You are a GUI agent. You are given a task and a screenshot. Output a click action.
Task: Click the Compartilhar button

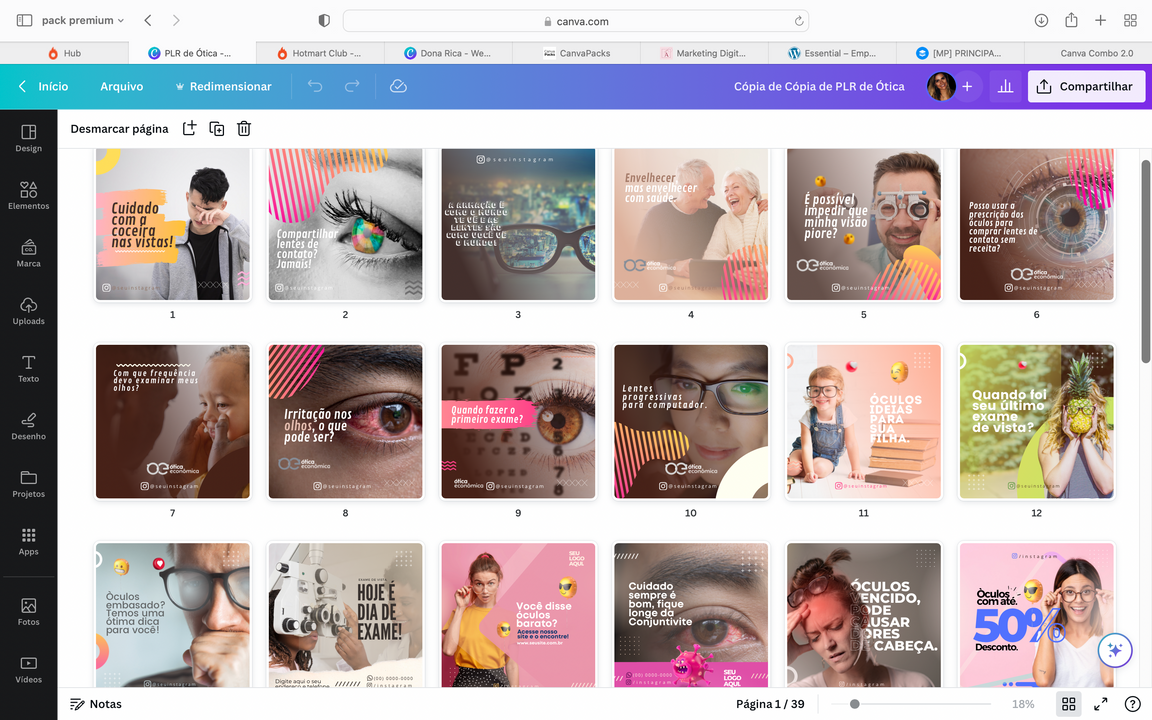point(1086,87)
